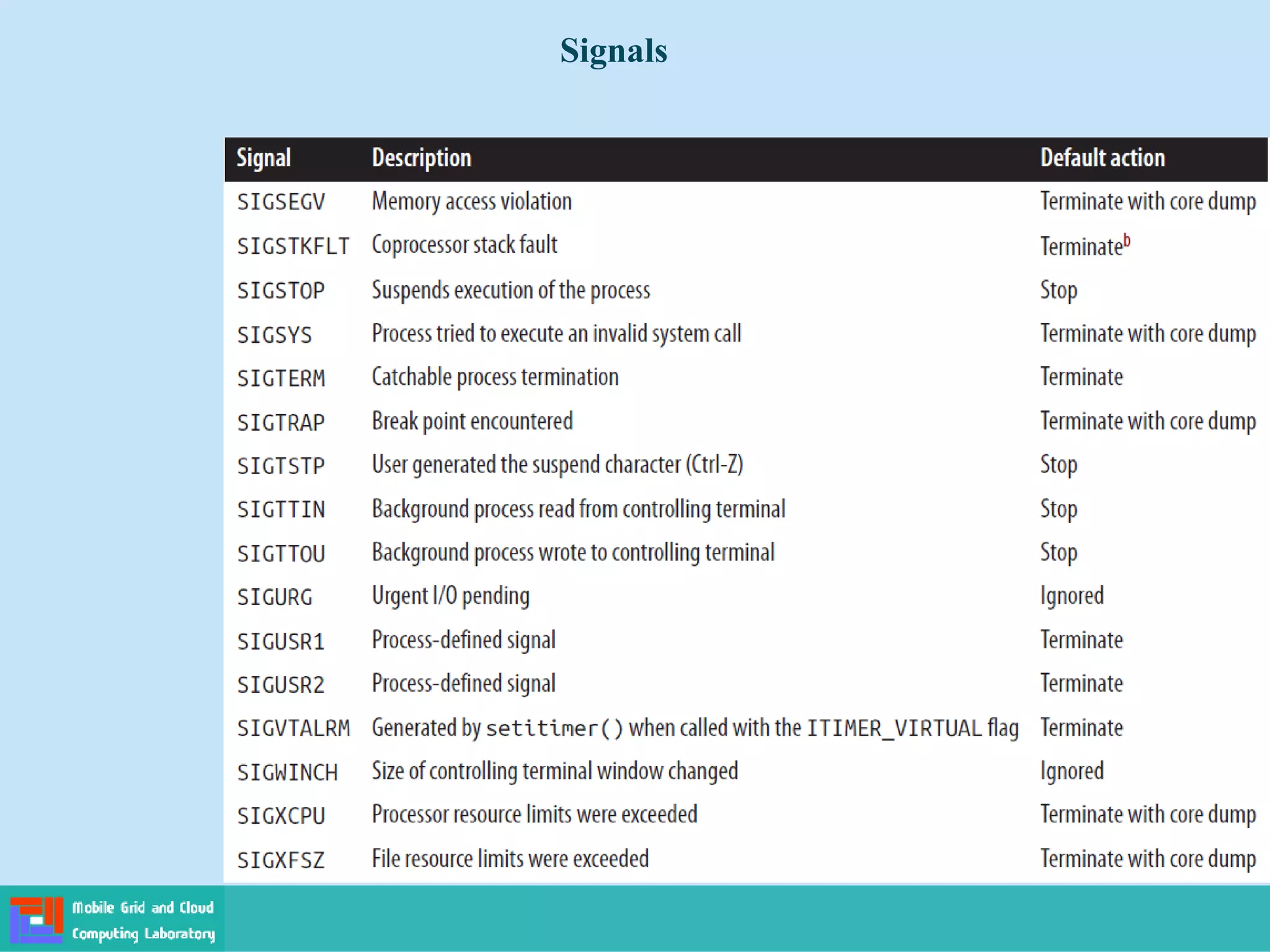Image resolution: width=1270 pixels, height=952 pixels.
Task: Select the SIGWINCH signal name
Action: point(287,772)
